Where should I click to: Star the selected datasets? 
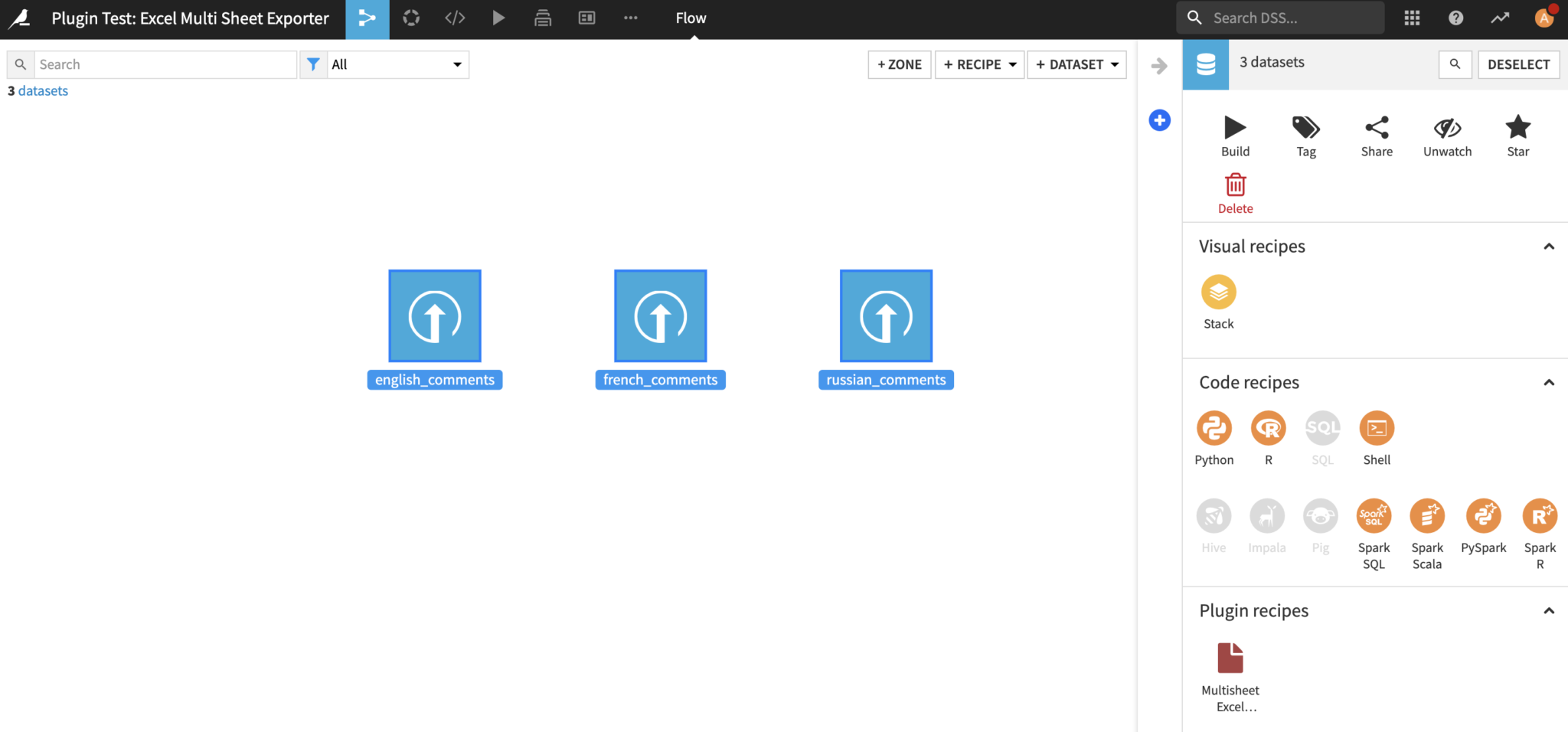click(1517, 128)
